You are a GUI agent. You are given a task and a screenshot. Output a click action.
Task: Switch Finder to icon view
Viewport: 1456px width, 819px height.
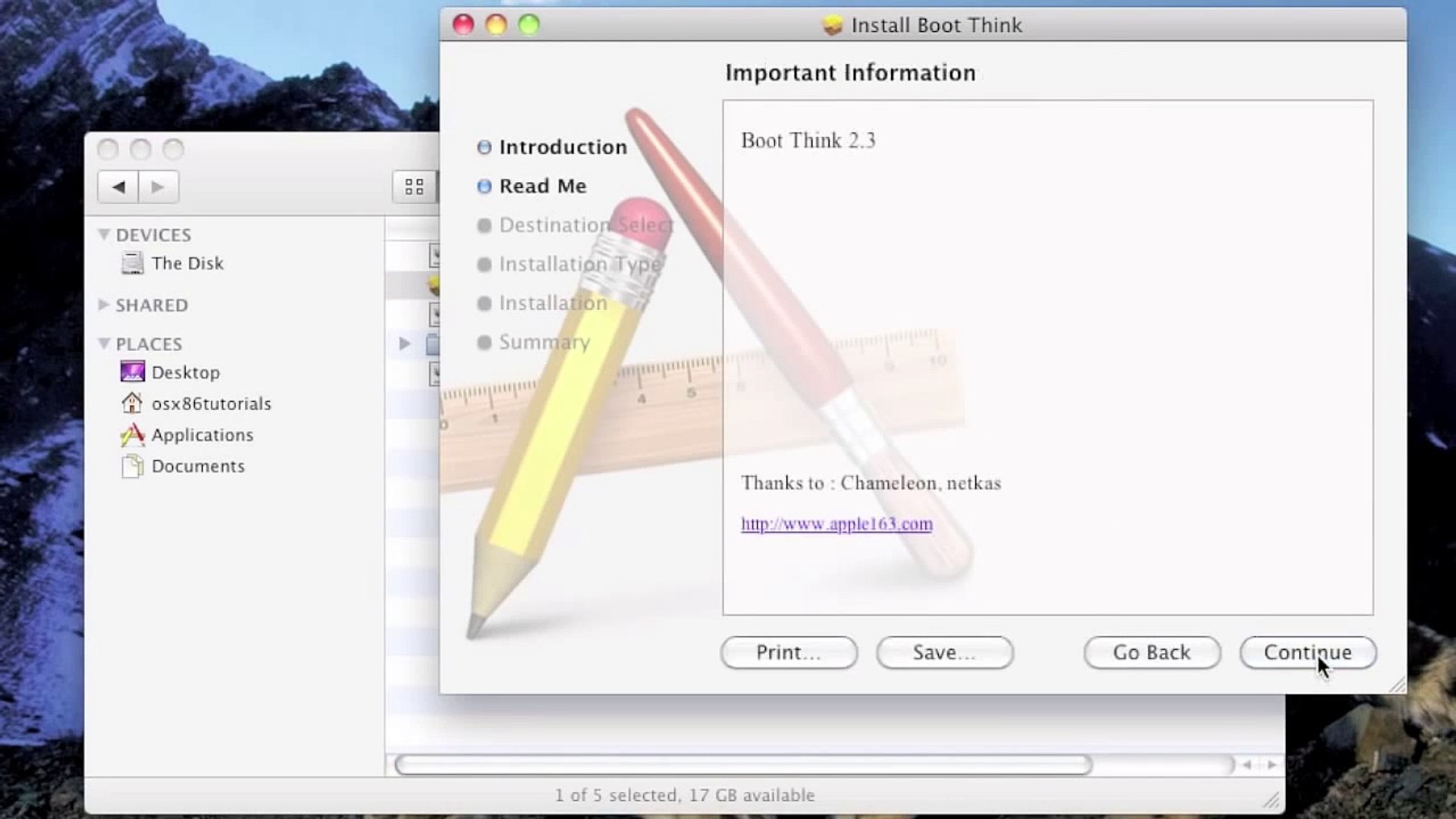coord(414,187)
